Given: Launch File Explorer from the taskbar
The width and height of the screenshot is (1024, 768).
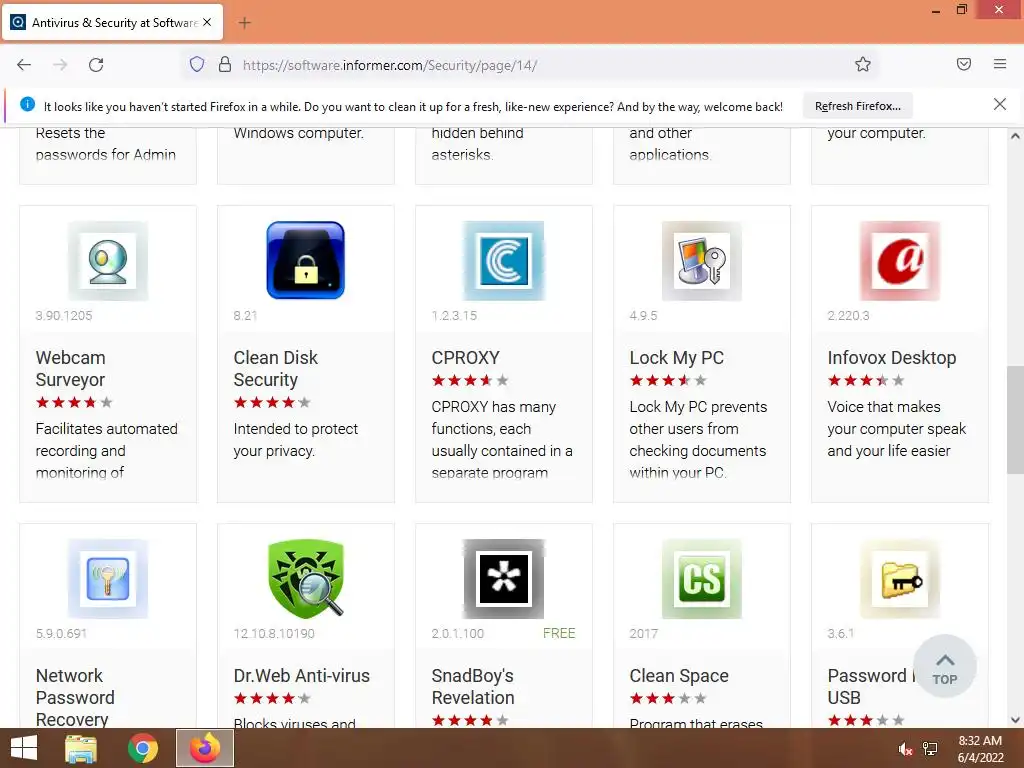Looking at the screenshot, I should point(81,748).
